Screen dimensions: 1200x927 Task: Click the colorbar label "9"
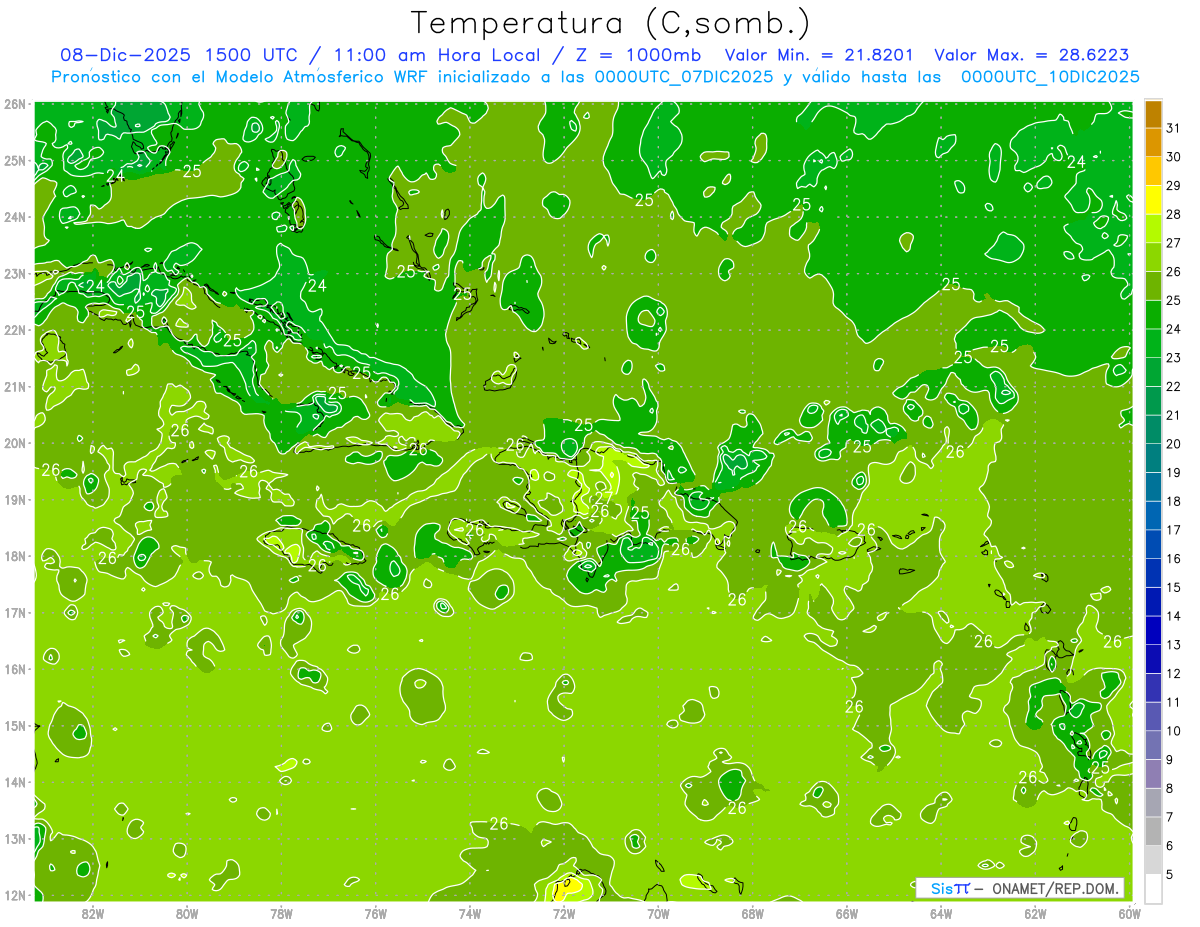1170,760
